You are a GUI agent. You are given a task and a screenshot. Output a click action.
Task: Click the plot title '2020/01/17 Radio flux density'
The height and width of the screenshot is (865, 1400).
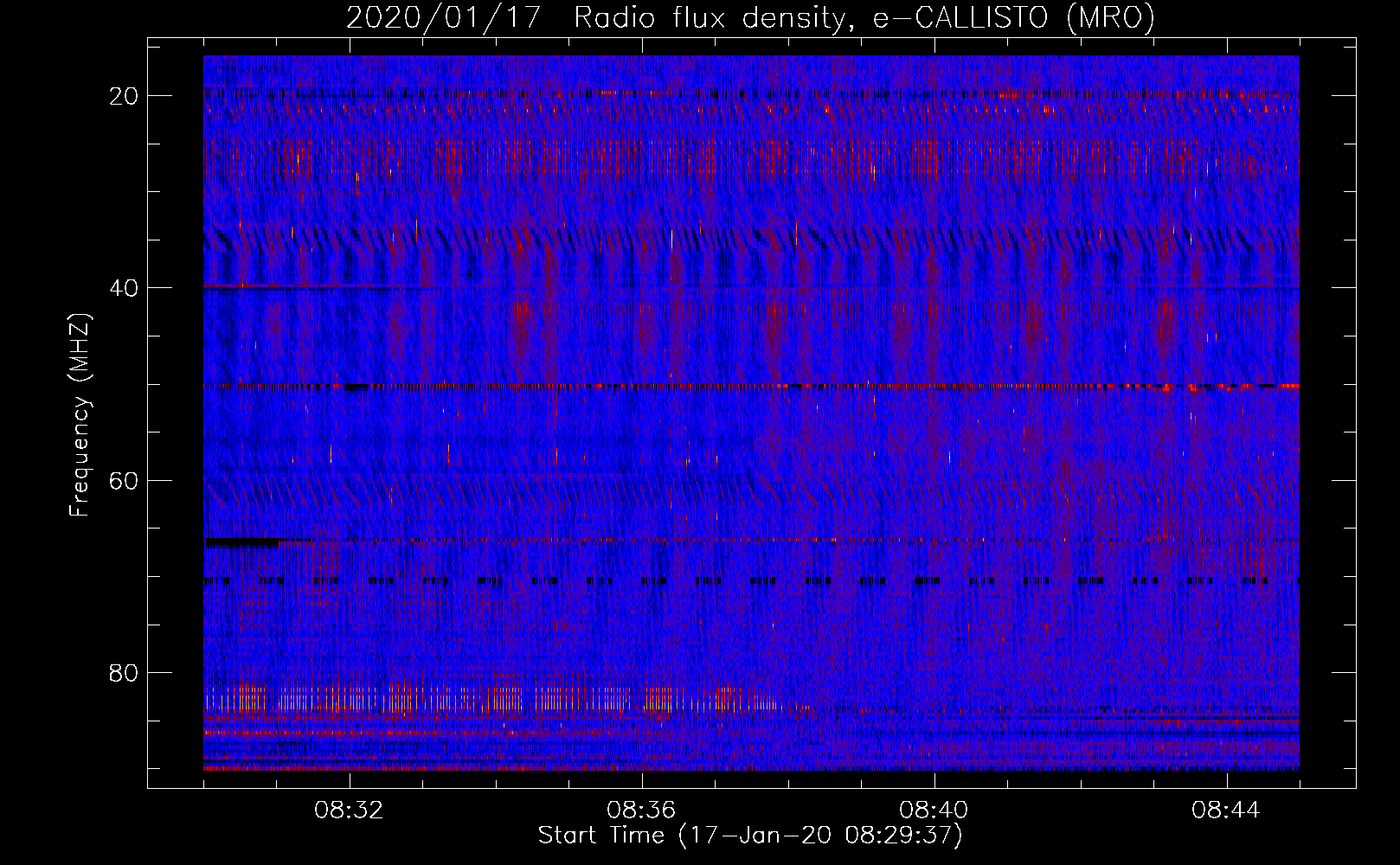click(x=751, y=18)
